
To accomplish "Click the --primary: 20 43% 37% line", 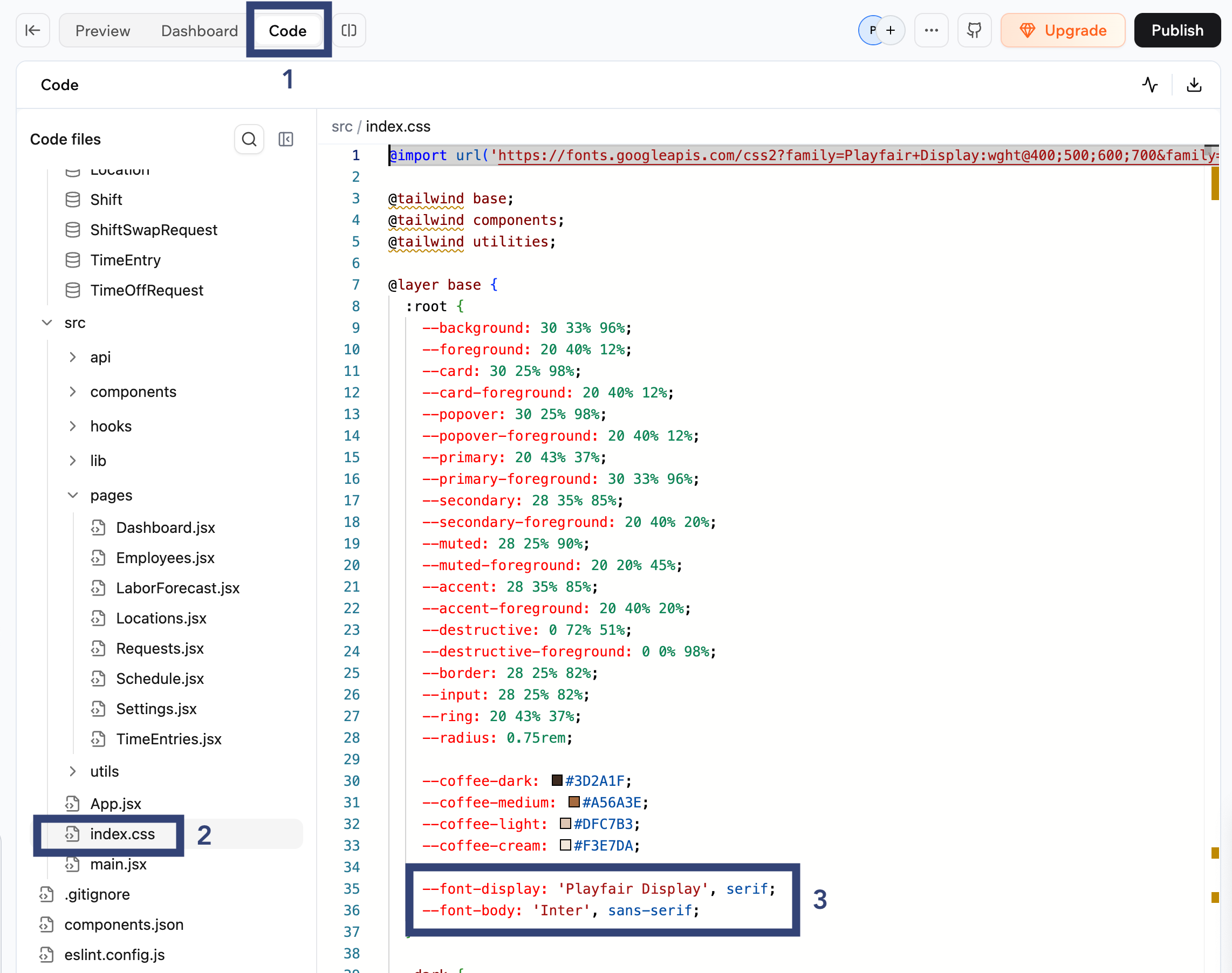I will (x=515, y=457).
